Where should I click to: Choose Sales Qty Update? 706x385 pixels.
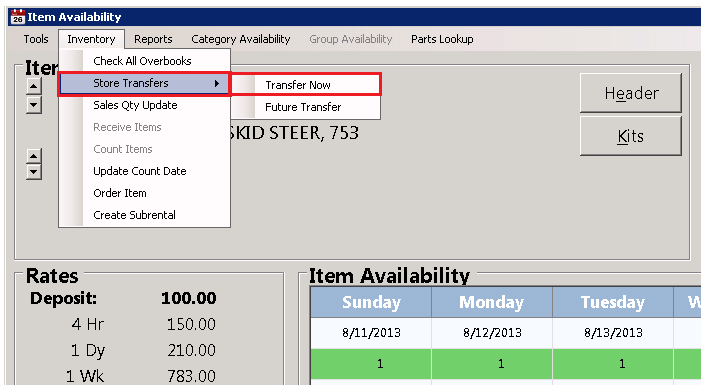[145, 105]
